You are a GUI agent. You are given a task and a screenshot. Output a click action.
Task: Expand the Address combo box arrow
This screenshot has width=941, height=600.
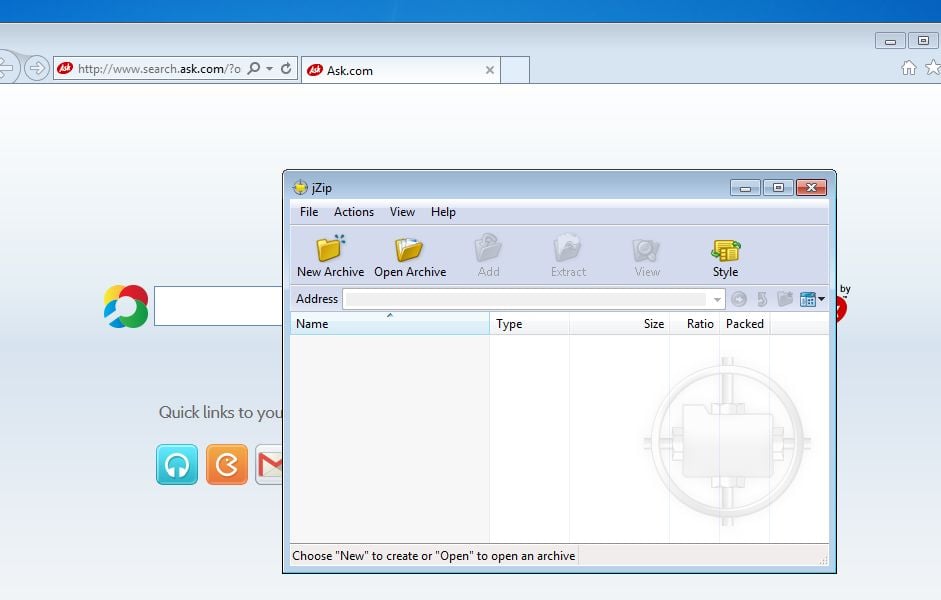click(x=717, y=299)
